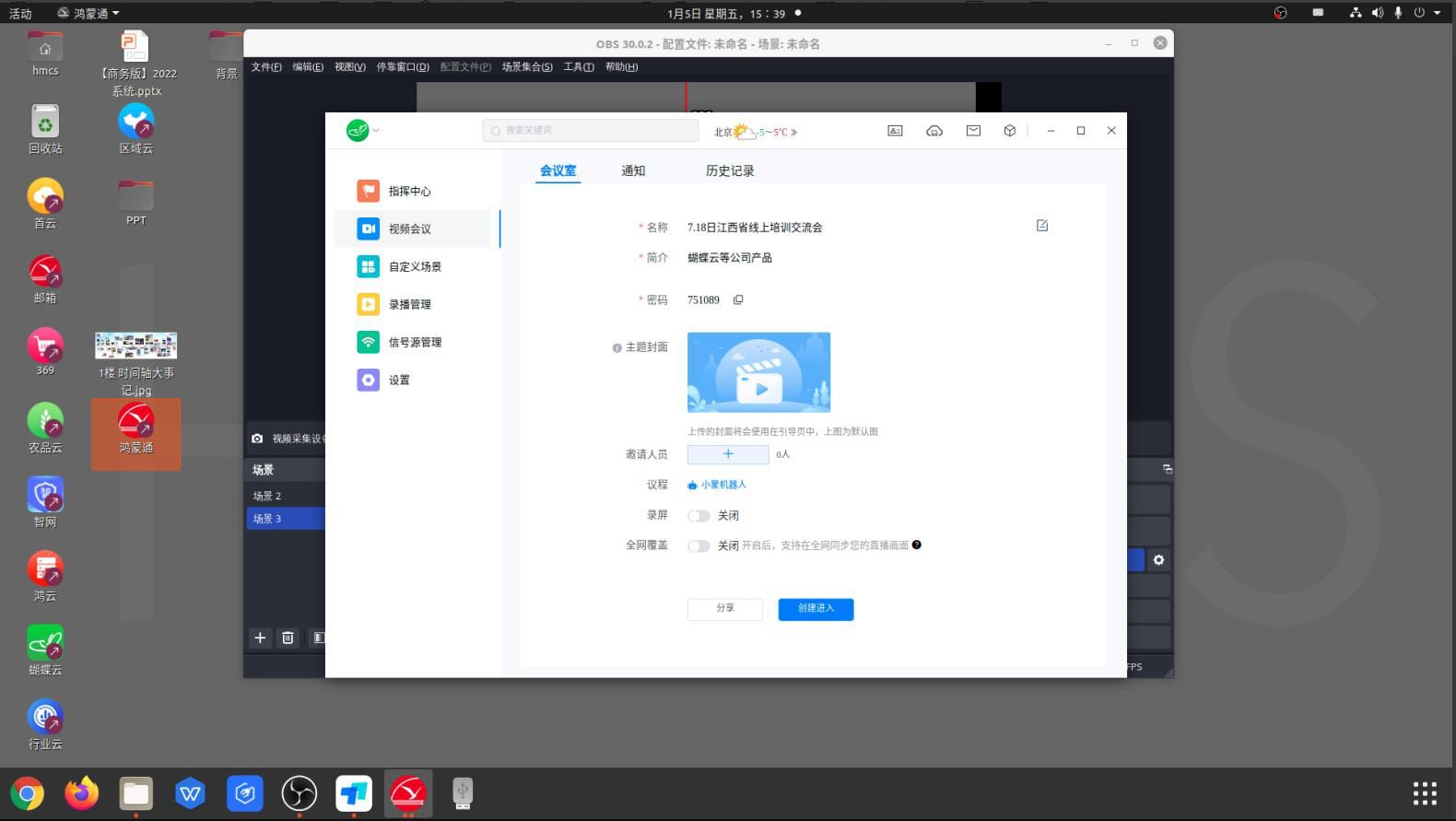The image size is (1456, 821).
Task: Expand the green profile avatar dropdown
Action: [363, 131]
